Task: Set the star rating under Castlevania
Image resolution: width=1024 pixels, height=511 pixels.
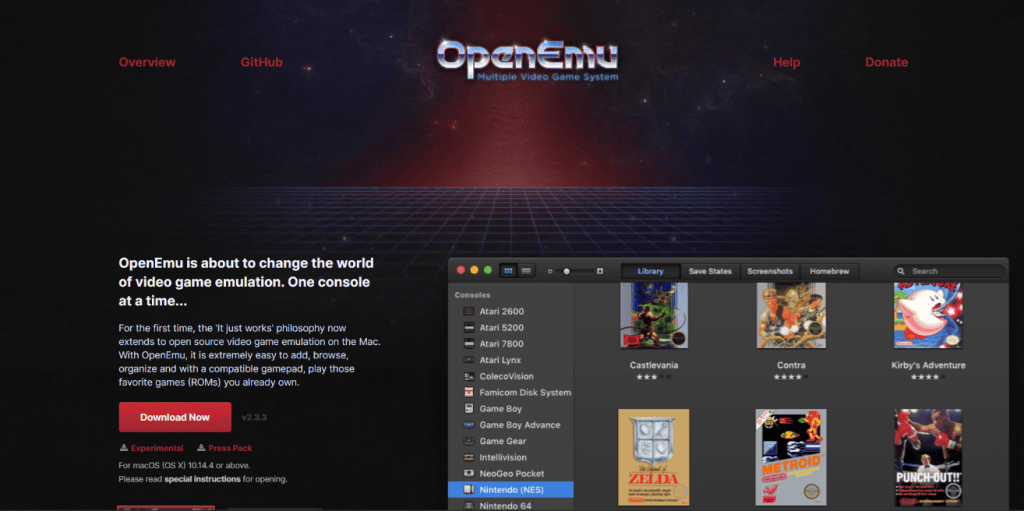Action: (654, 377)
